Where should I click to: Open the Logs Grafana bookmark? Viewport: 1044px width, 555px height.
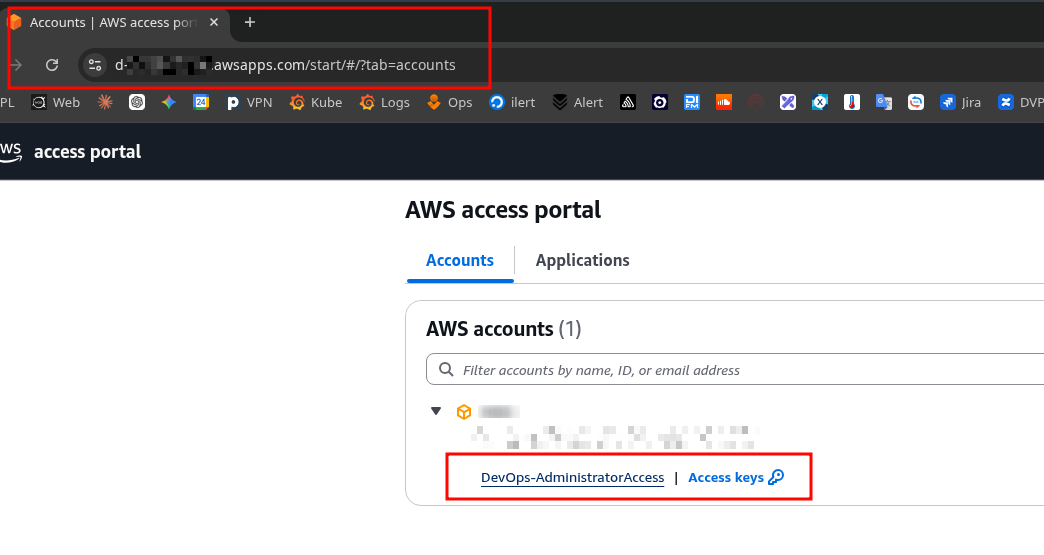click(x=384, y=102)
